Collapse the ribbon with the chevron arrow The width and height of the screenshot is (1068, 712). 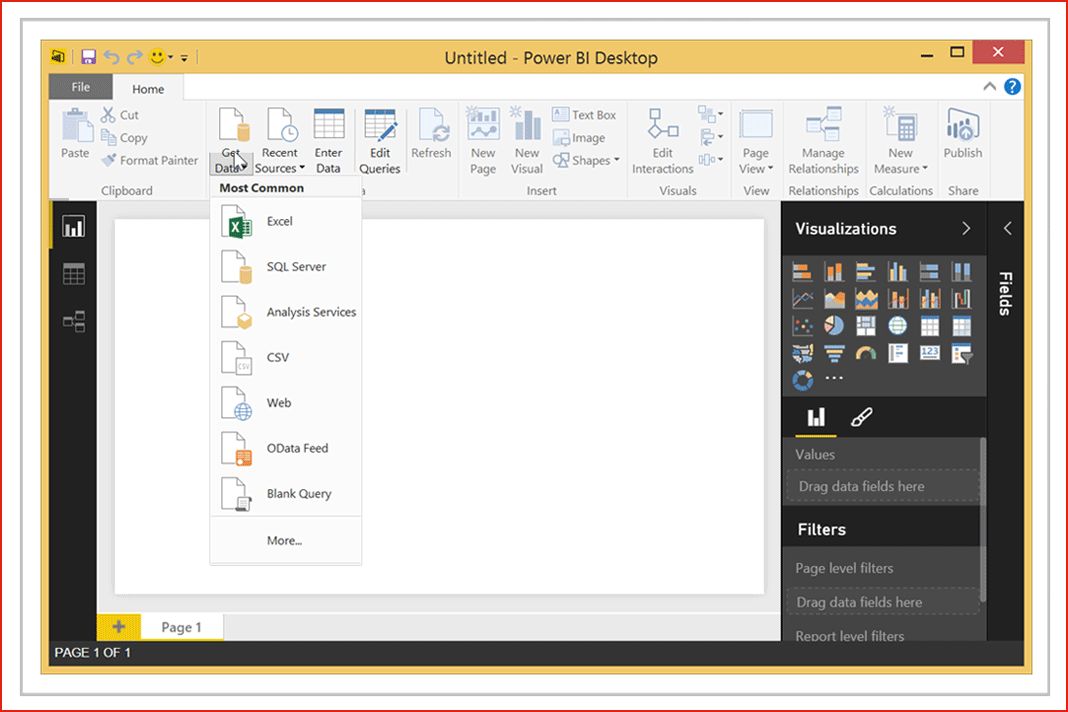(x=988, y=86)
